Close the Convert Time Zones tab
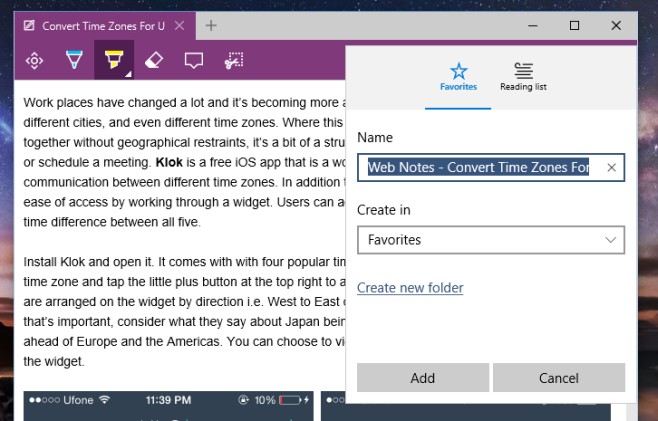The height and width of the screenshot is (421, 658). tap(179, 26)
